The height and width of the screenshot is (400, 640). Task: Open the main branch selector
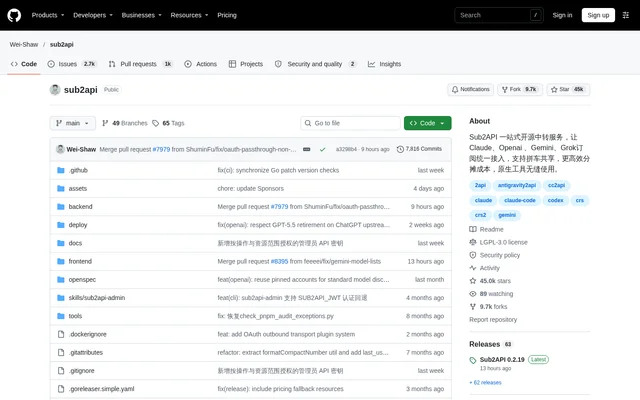[x=73, y=123]
